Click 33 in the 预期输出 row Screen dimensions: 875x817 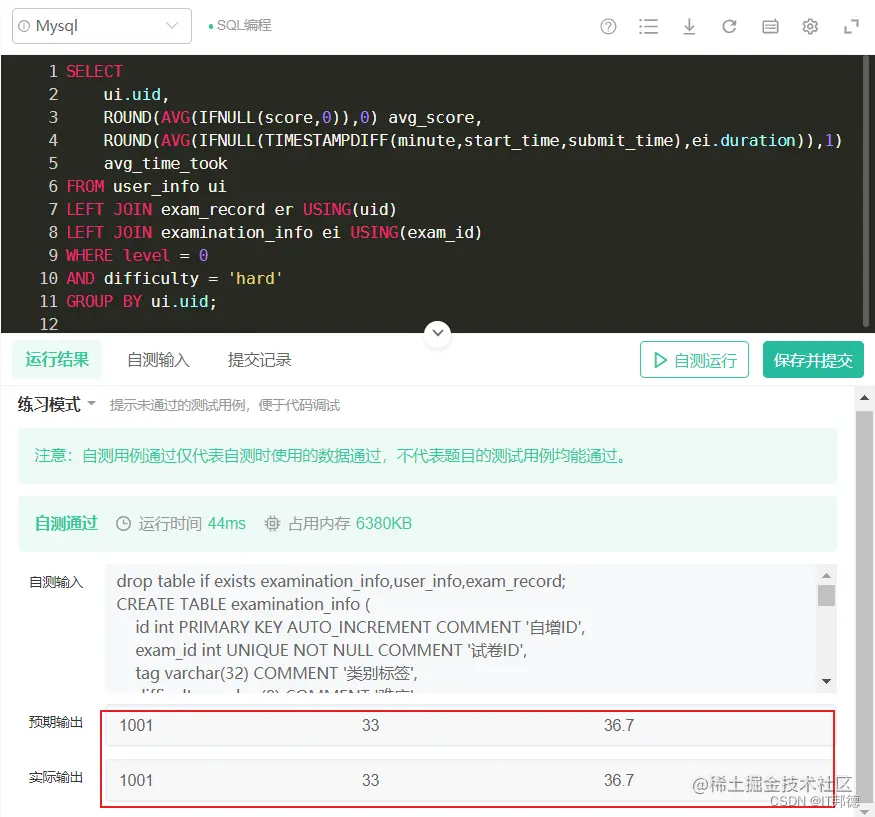click(371, 725)
